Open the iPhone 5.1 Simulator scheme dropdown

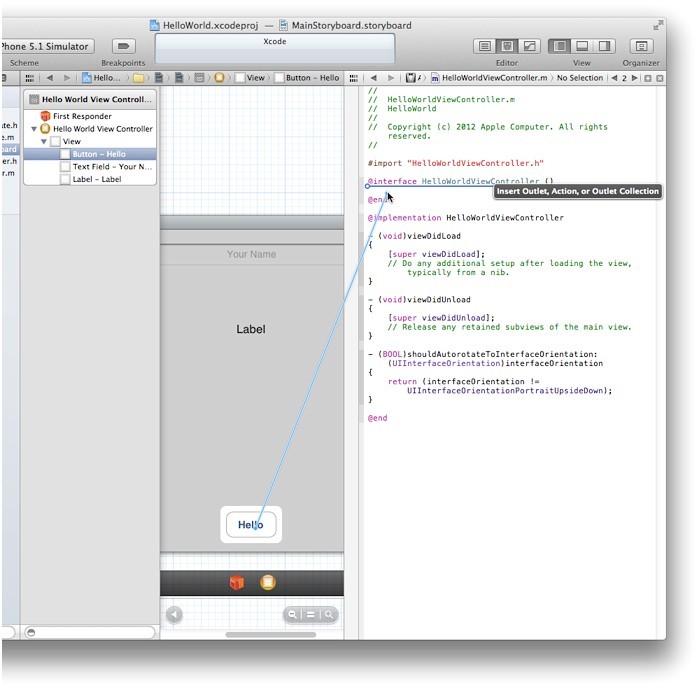[x=46, y=46]
